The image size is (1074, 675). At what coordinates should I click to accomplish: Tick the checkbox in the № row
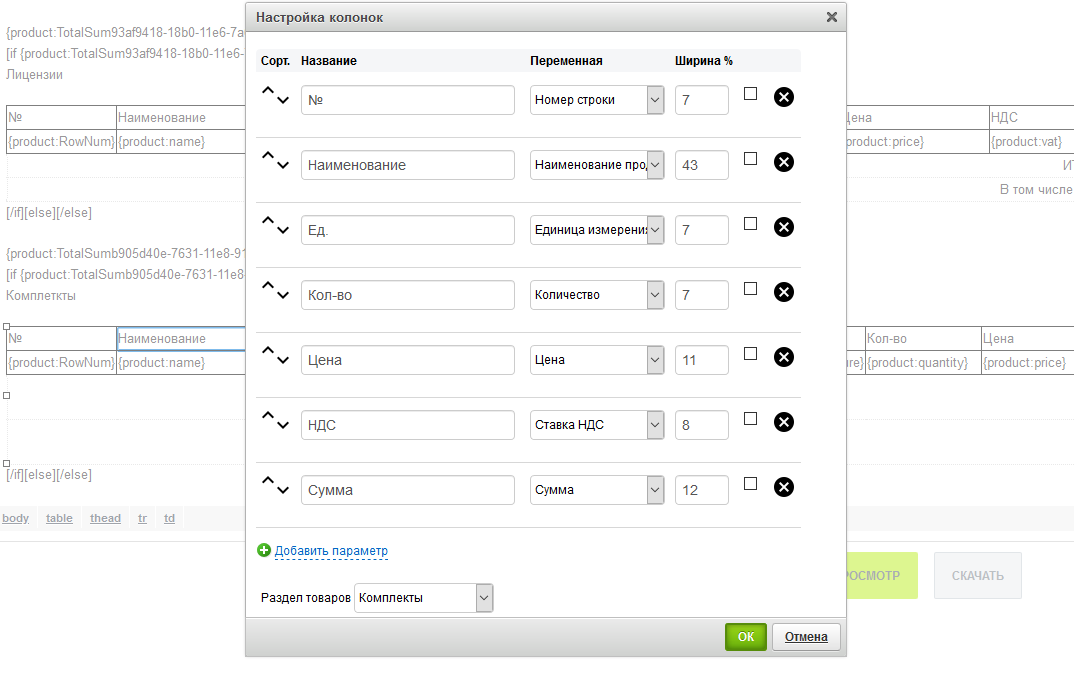tap(751, 94)
